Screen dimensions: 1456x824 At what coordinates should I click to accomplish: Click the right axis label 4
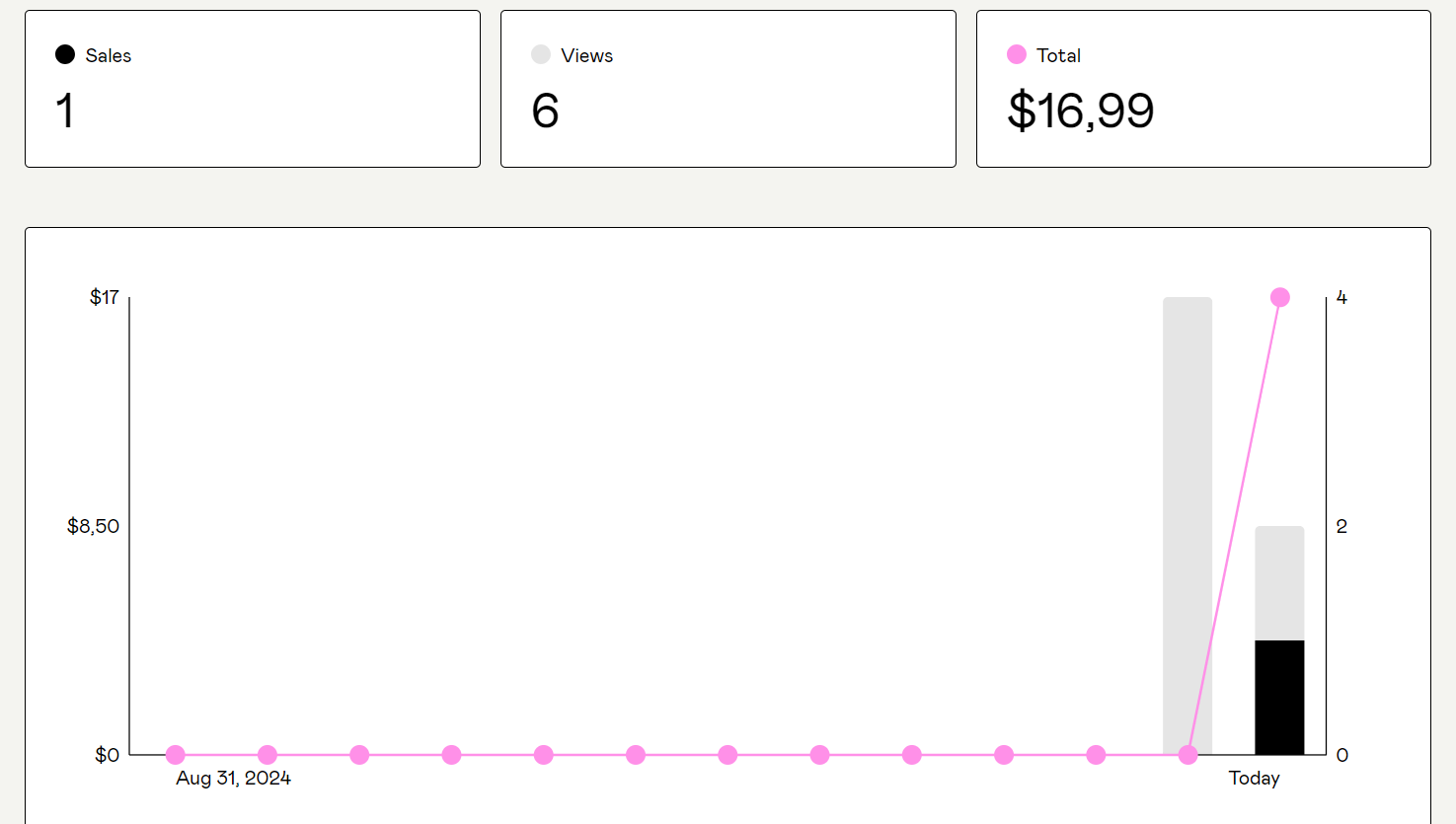(x=1341, y=297)
